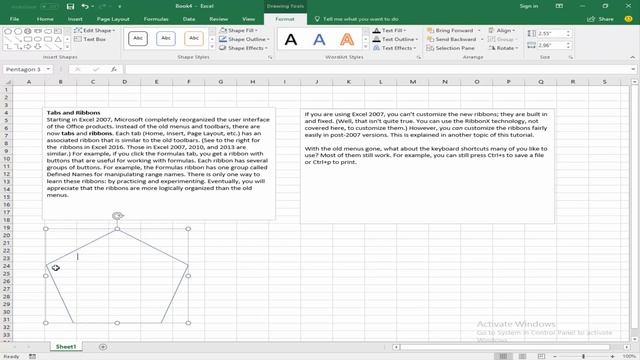
Task: Switch to Normal view icon in status bar
Action: click(x=503, y=356)
